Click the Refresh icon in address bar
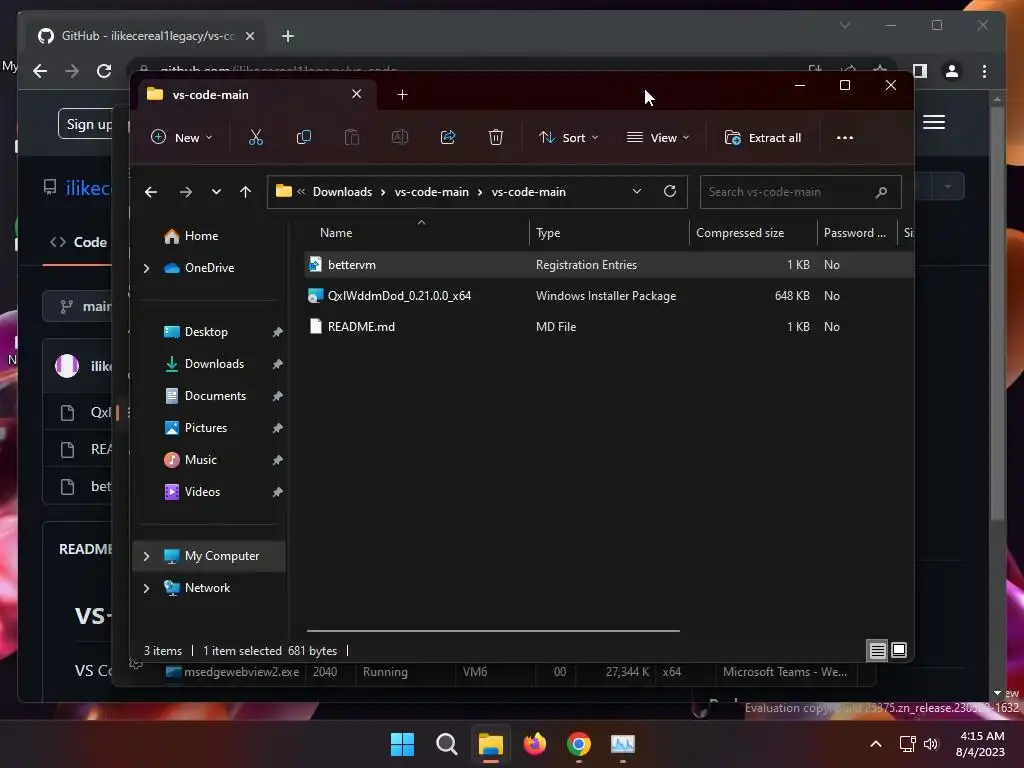 pyautogui.click(x=669, y=191)
